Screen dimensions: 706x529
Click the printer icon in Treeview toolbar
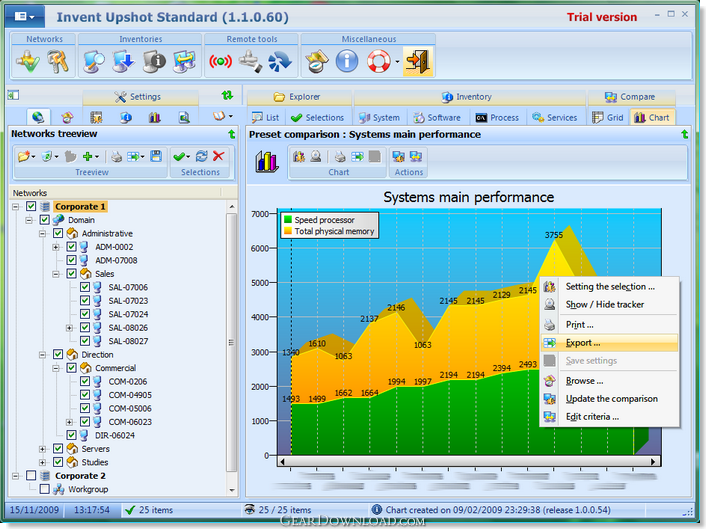117,157
